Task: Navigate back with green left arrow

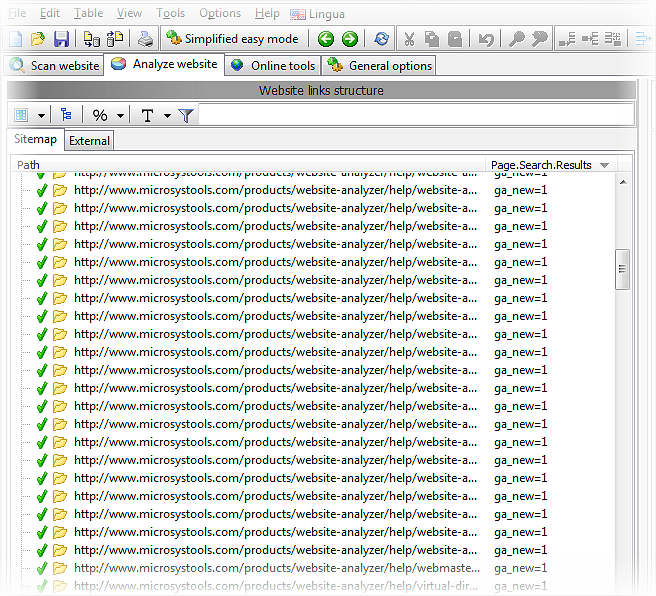Action: click(x=326, y=39)
